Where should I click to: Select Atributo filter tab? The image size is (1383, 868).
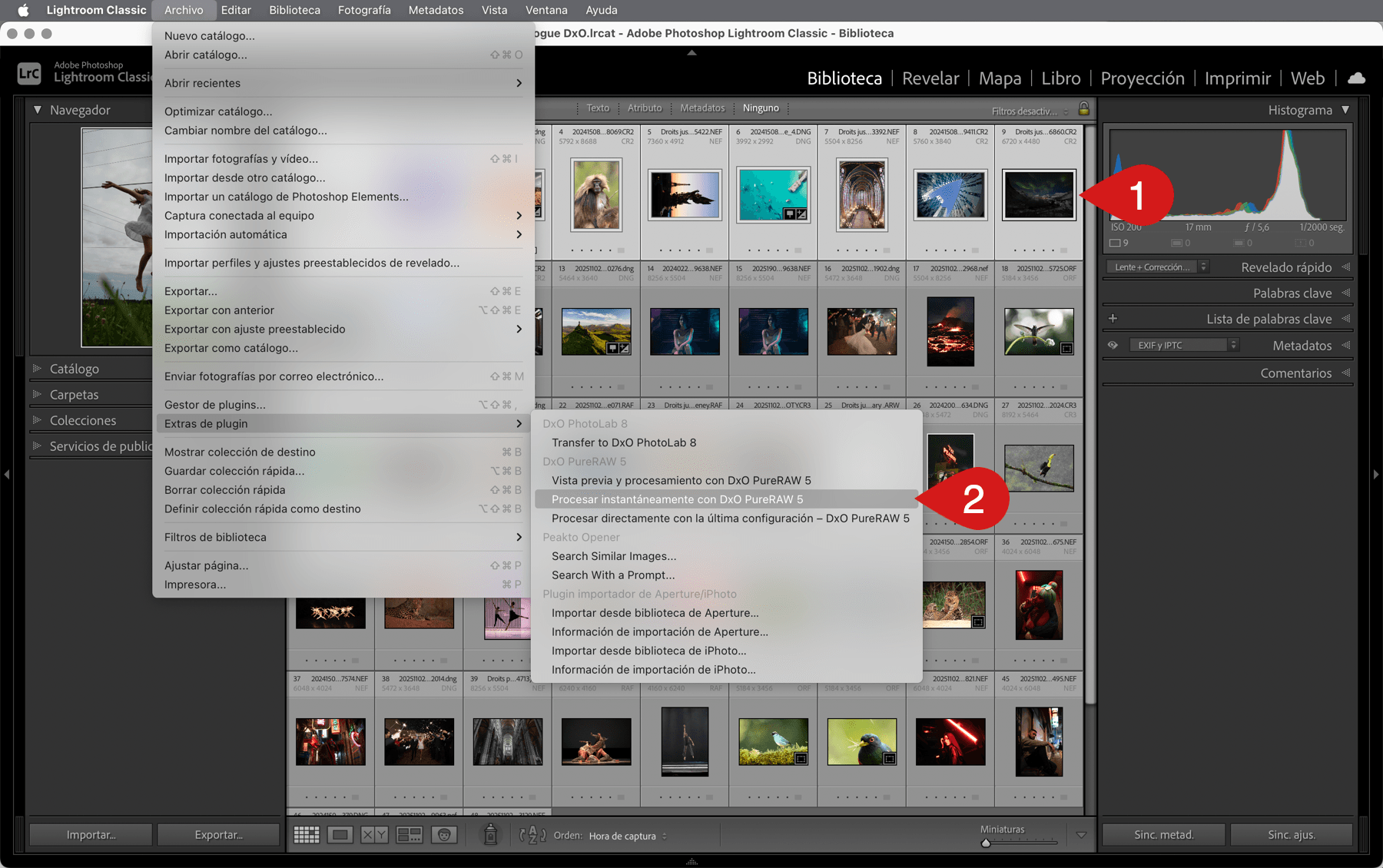(x=645, y=108)
